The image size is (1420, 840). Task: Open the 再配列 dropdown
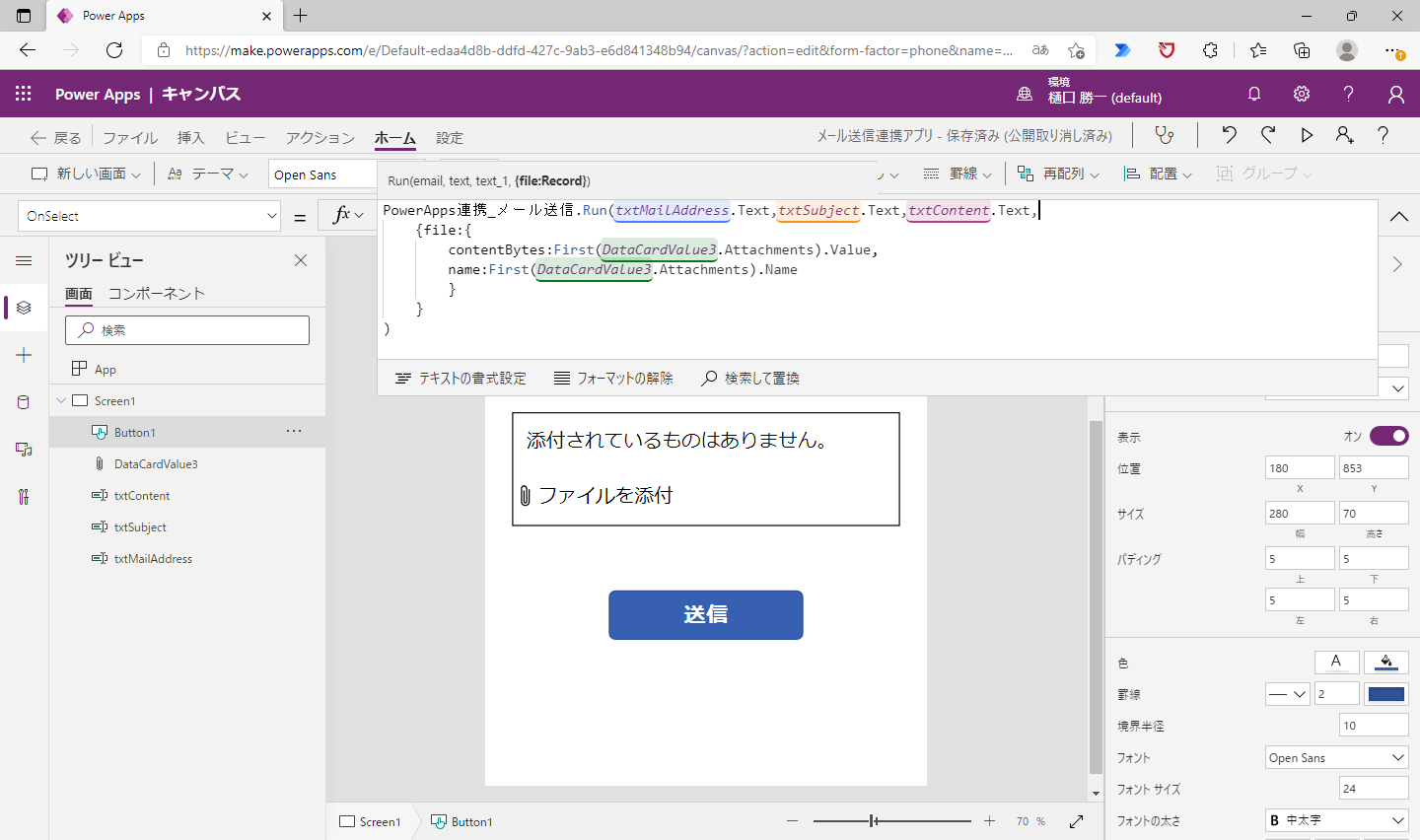[1057, 174]
